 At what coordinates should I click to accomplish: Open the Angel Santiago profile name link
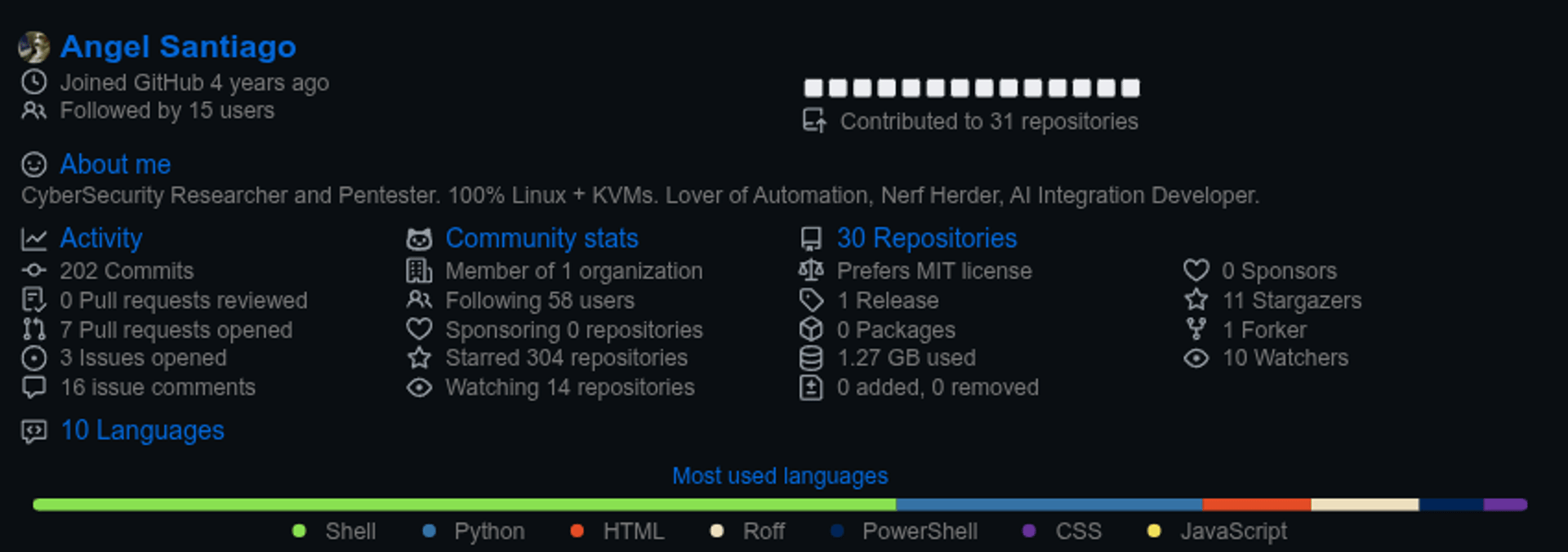(178, 47)
